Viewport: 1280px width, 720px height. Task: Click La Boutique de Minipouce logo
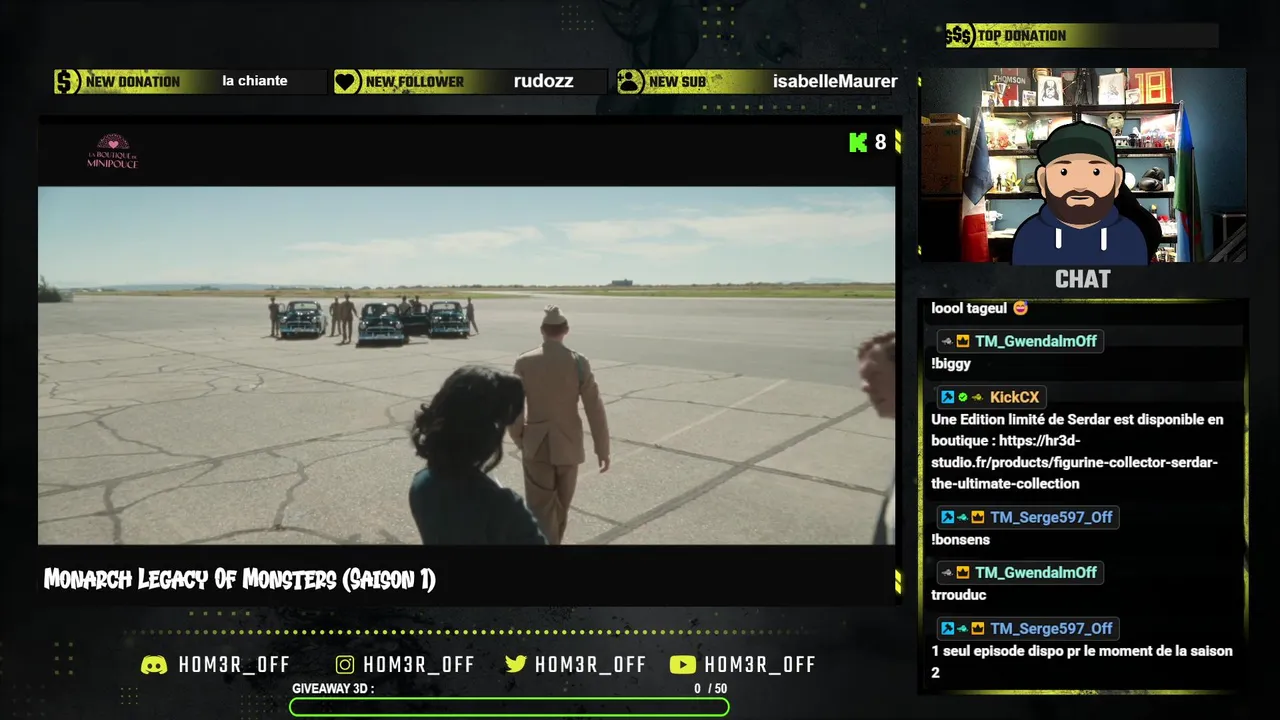112,151
